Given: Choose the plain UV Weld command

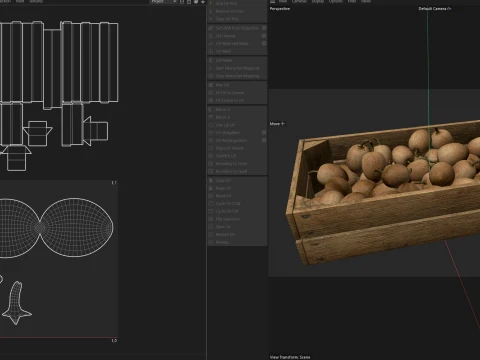Looking at the screenshot, I should click(x=223, y=51).
